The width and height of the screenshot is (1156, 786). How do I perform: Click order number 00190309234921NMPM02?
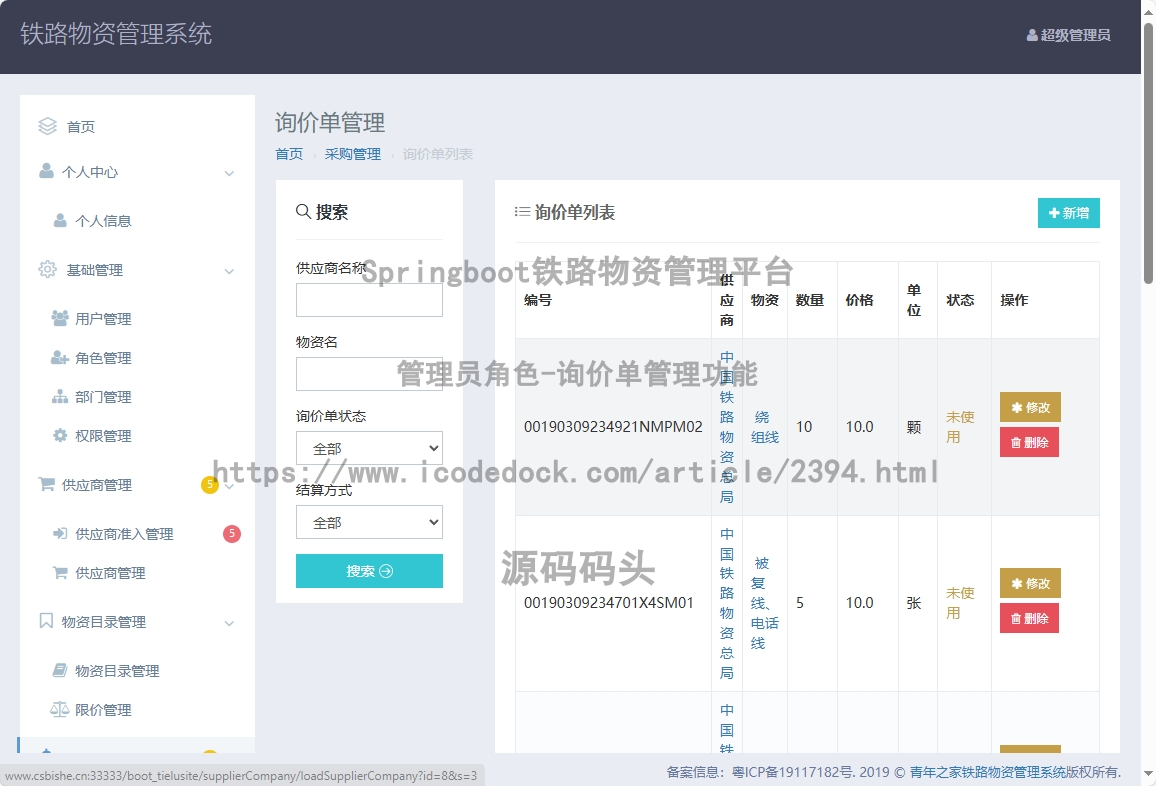pos(613,427)
